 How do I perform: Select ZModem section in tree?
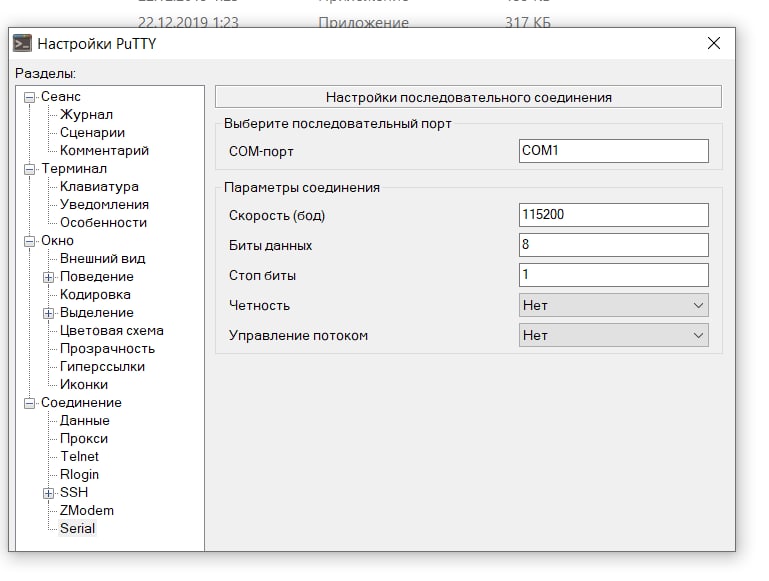point(87,511)
